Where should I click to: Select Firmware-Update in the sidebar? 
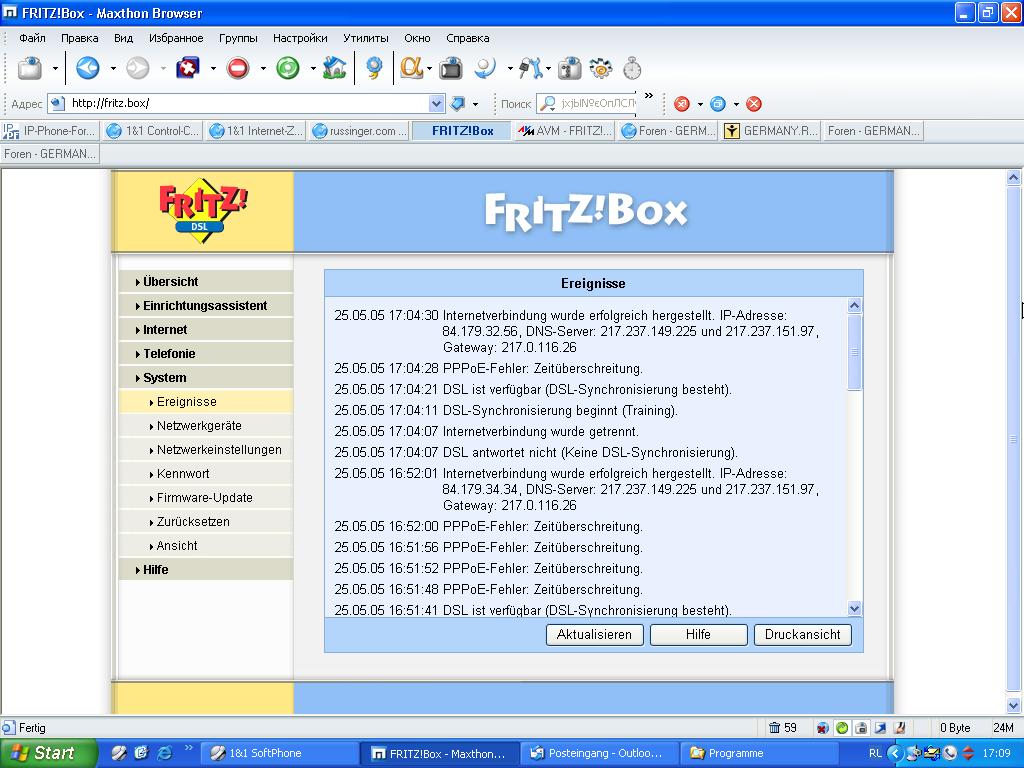pyautogui.click(x=206, y=498)
